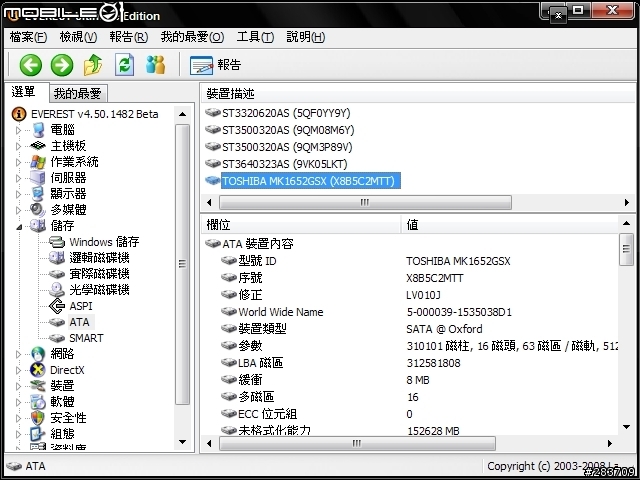Click the folder up-level icon
Screen dimensions: 640x480
(93, 65)
